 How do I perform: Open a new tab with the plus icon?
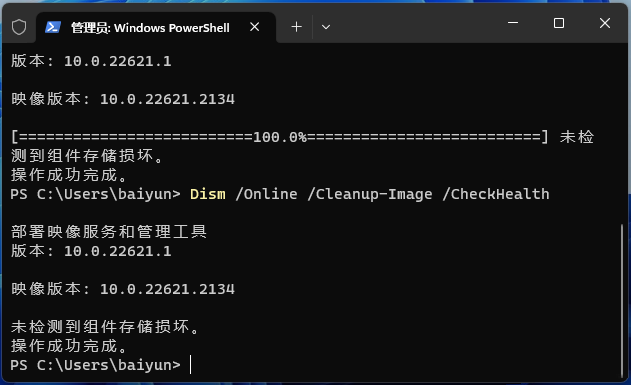296,27
